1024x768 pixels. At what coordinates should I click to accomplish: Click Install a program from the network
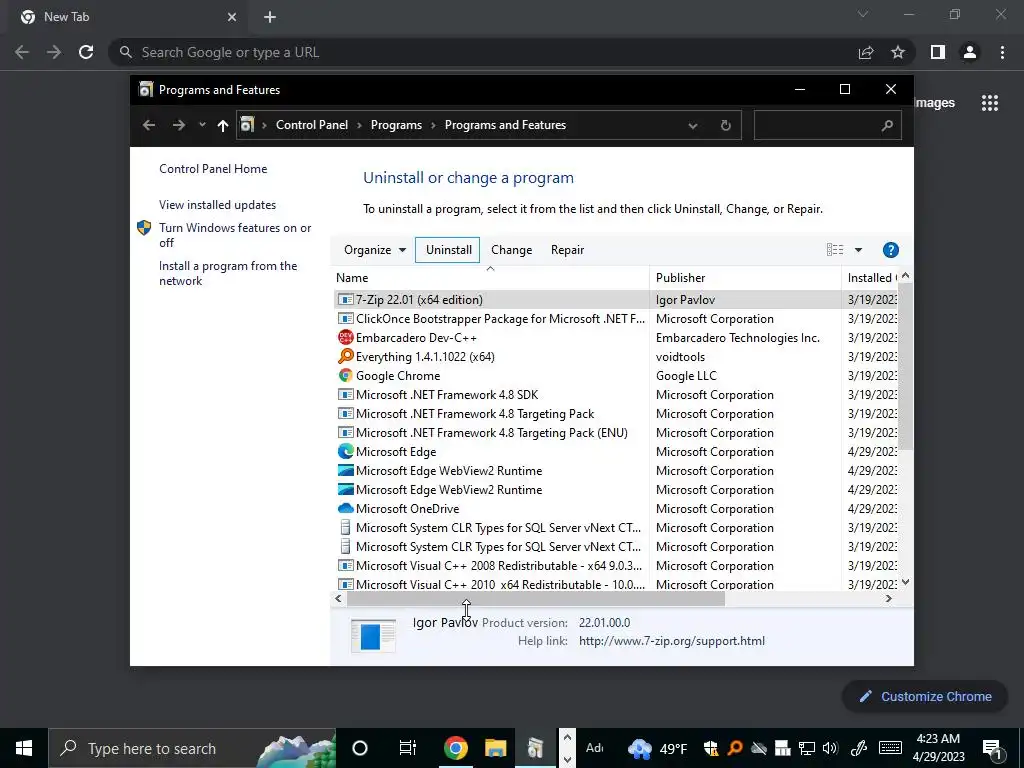tap(228, 273)
